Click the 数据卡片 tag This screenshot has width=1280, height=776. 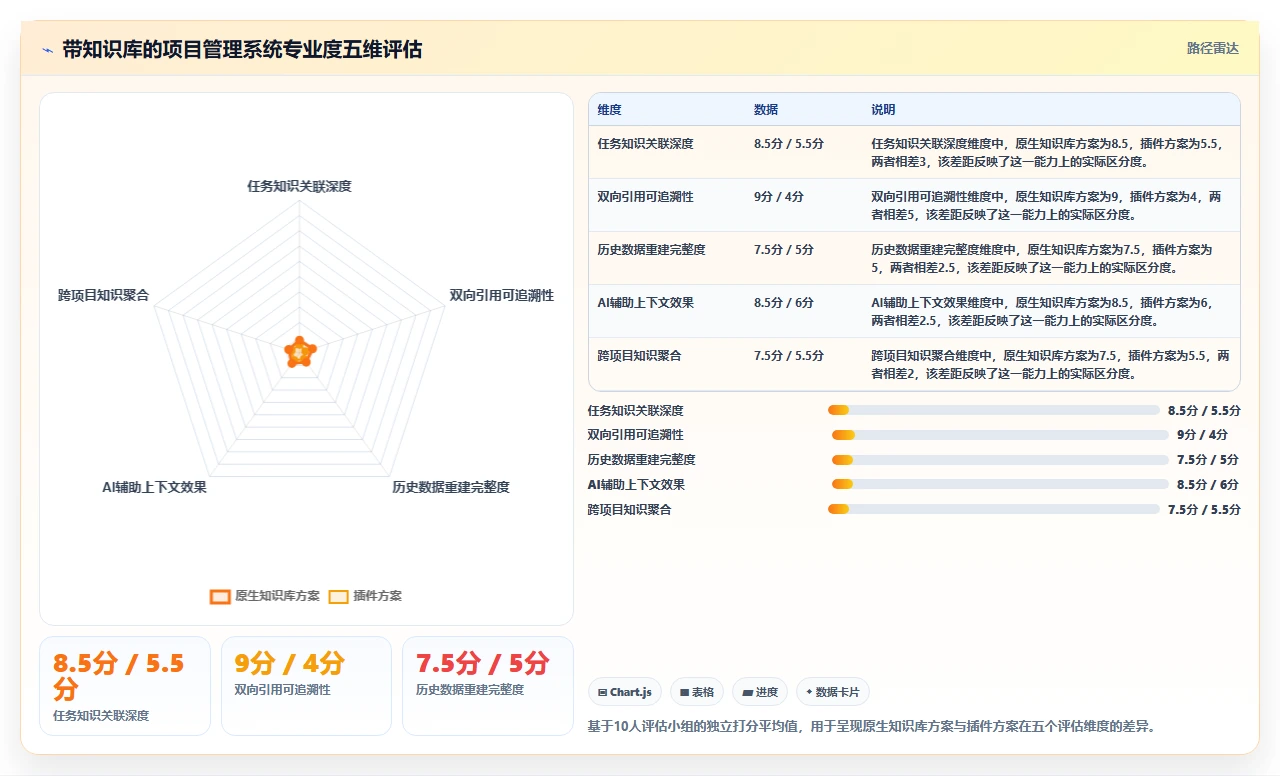tap(832, 692)
